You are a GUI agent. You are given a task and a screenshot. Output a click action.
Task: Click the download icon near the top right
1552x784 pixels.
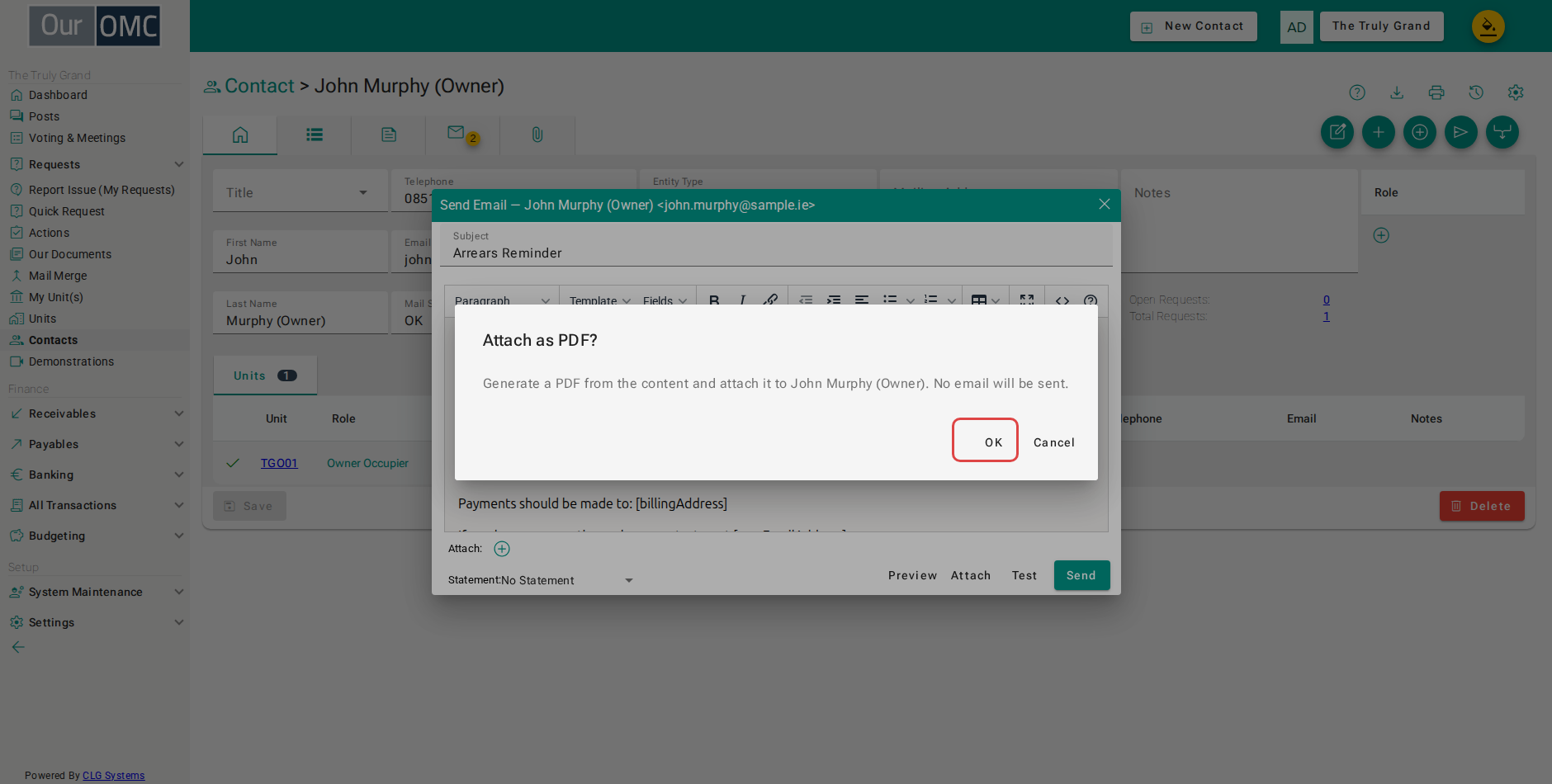[x=1397, y=92]
